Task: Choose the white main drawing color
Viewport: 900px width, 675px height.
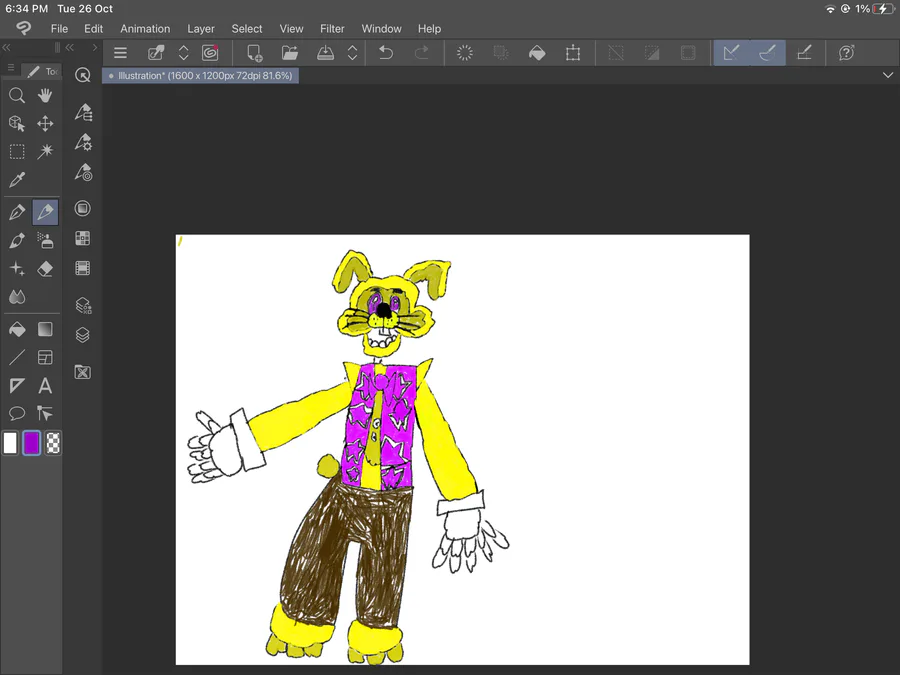Action: point(10,443)
